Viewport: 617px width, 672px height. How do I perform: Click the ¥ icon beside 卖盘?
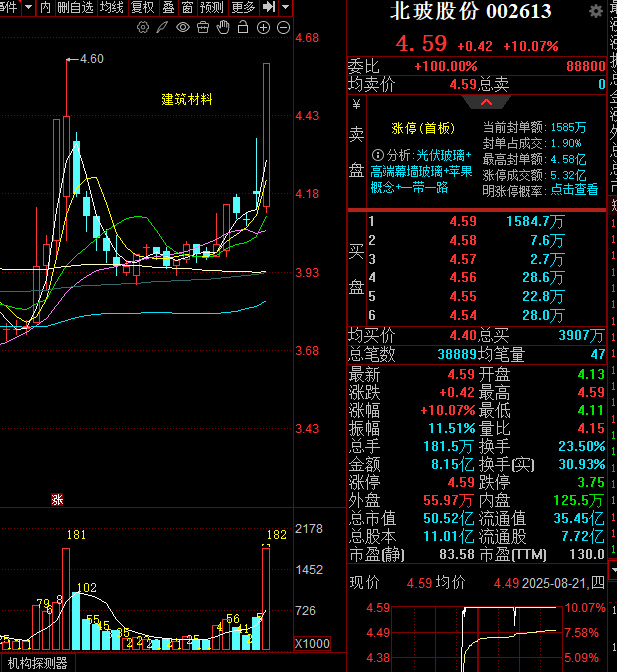pyautogui.click(x=356, y=104)
